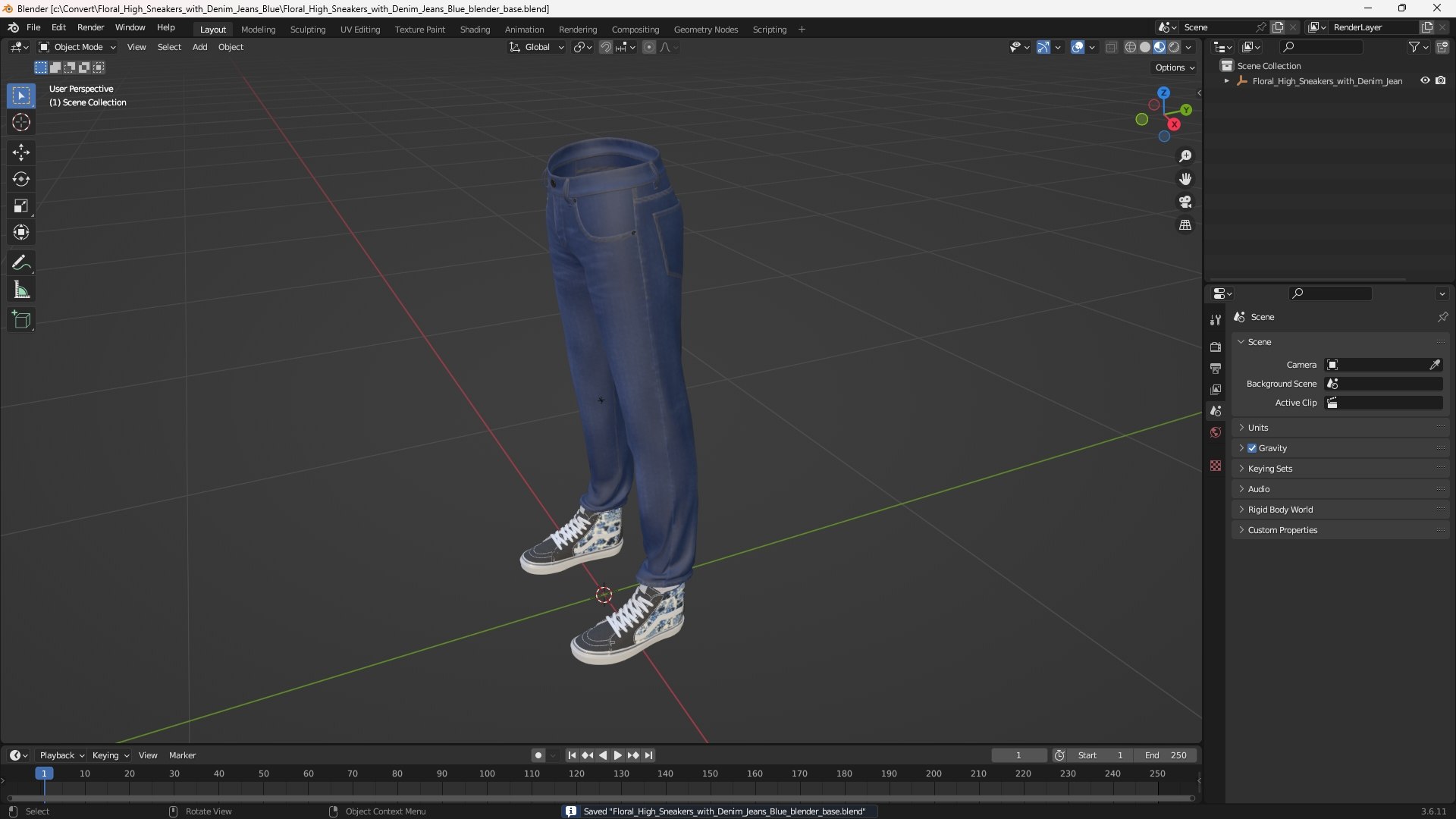Toggle camera view icon

point(1185,202)
